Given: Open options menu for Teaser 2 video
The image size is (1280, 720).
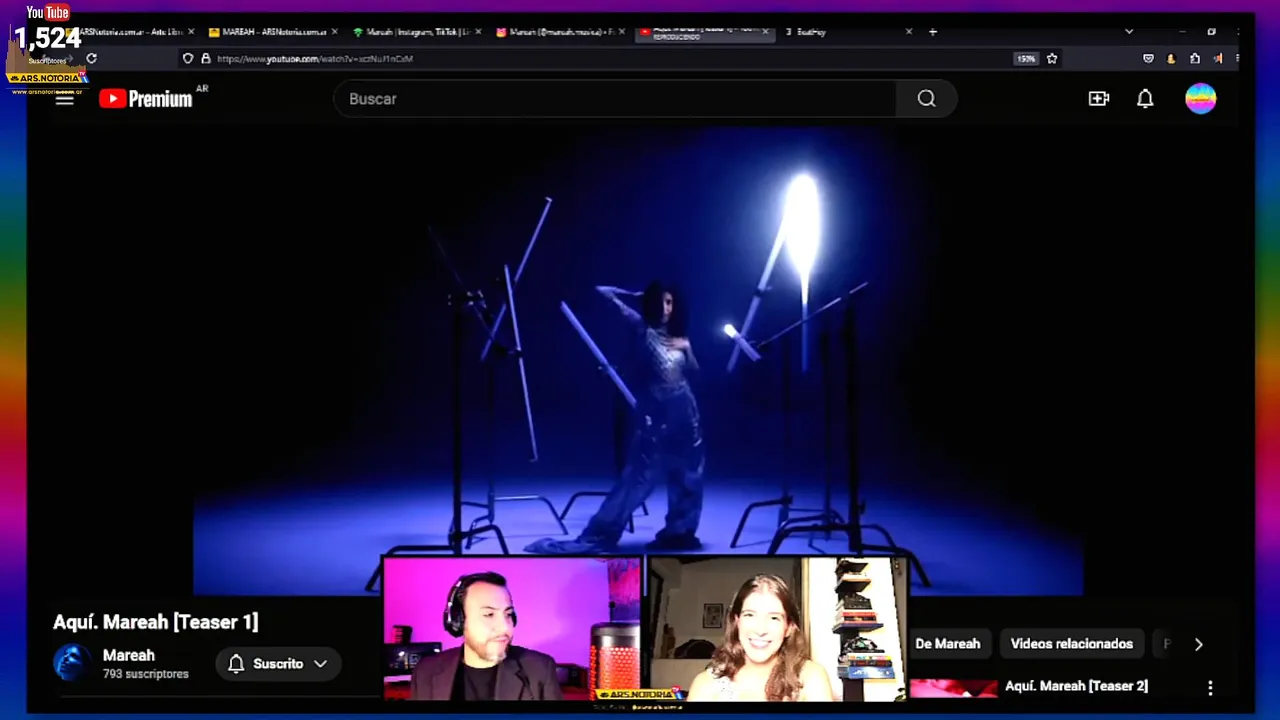Looking at the screenshot, I should pyautogui.click(x=1210, y=688).
